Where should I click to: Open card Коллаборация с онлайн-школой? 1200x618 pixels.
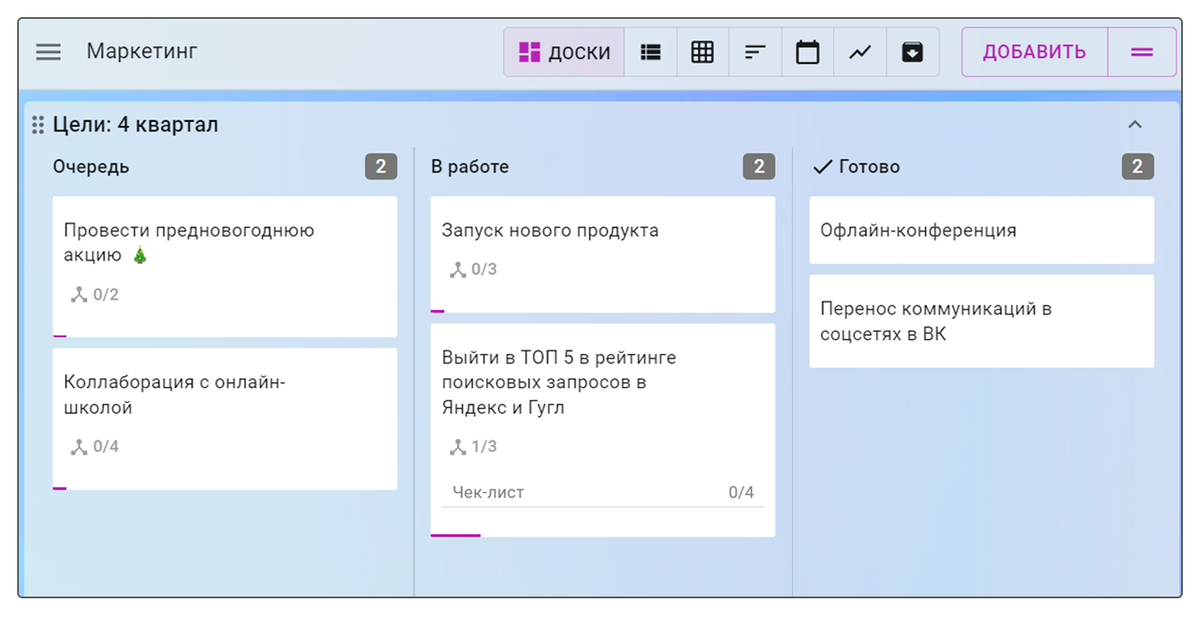pos(225,419)
